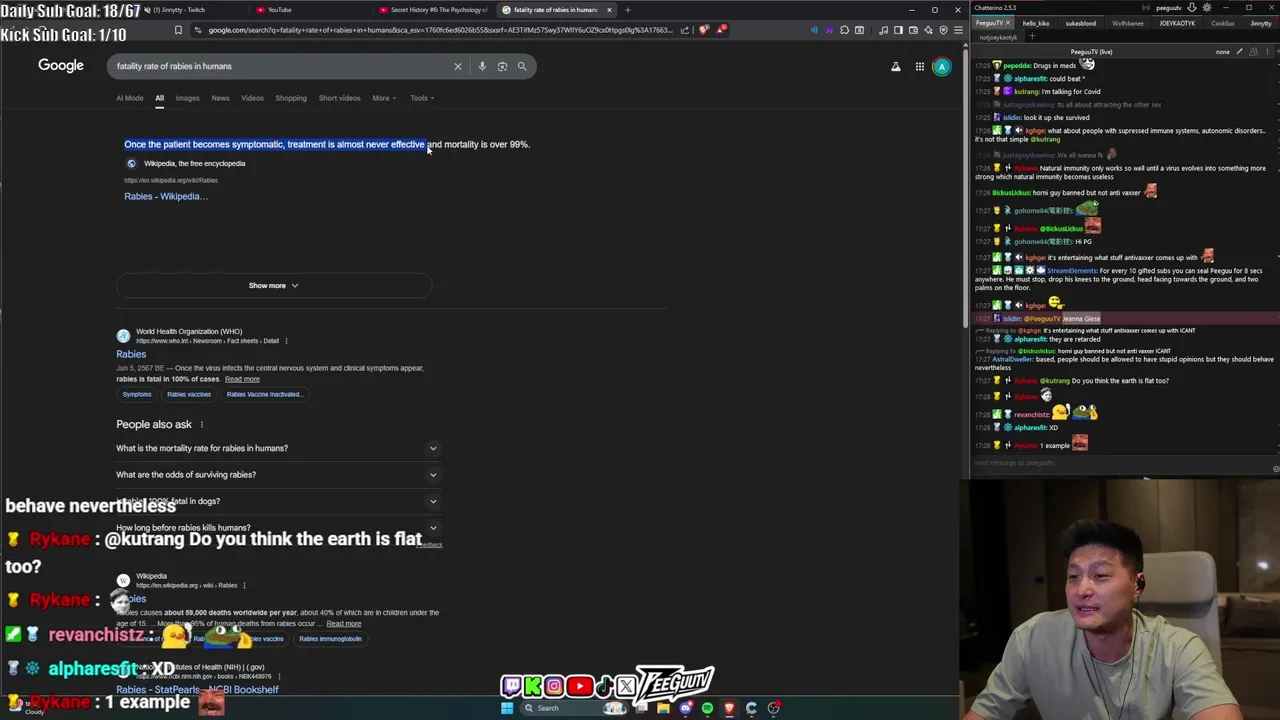1280x720 pixels.
Task: Open Windows Start menu
Action: tap(507, 708)
